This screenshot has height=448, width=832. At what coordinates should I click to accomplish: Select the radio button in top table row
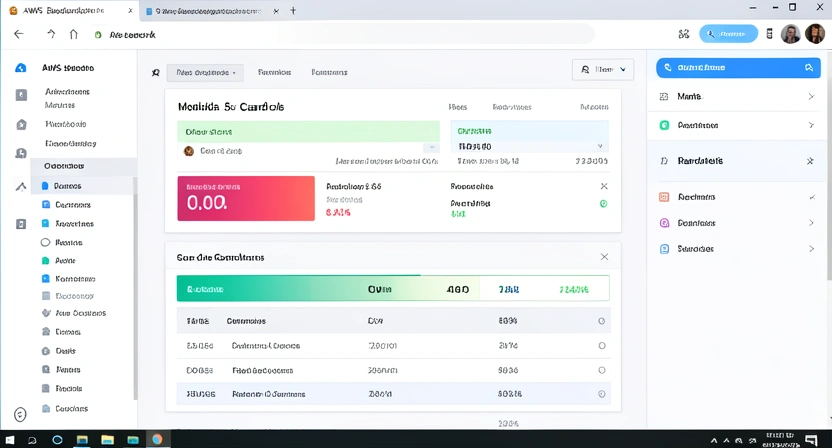pos(601,321)
